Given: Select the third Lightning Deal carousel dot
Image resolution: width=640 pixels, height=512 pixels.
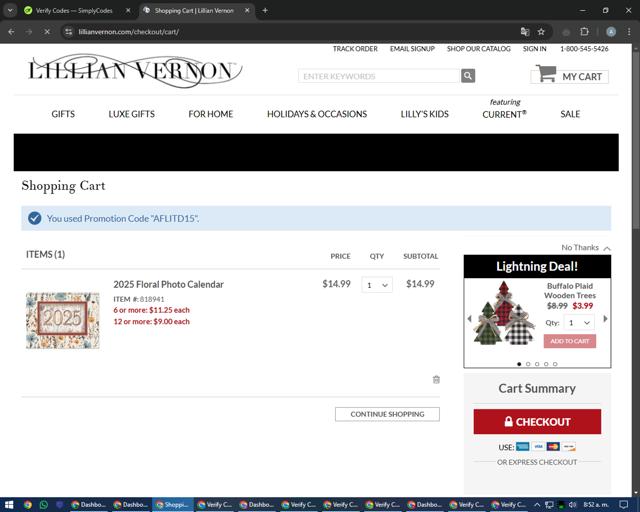Looking at the screenshot, I should 537,364.
